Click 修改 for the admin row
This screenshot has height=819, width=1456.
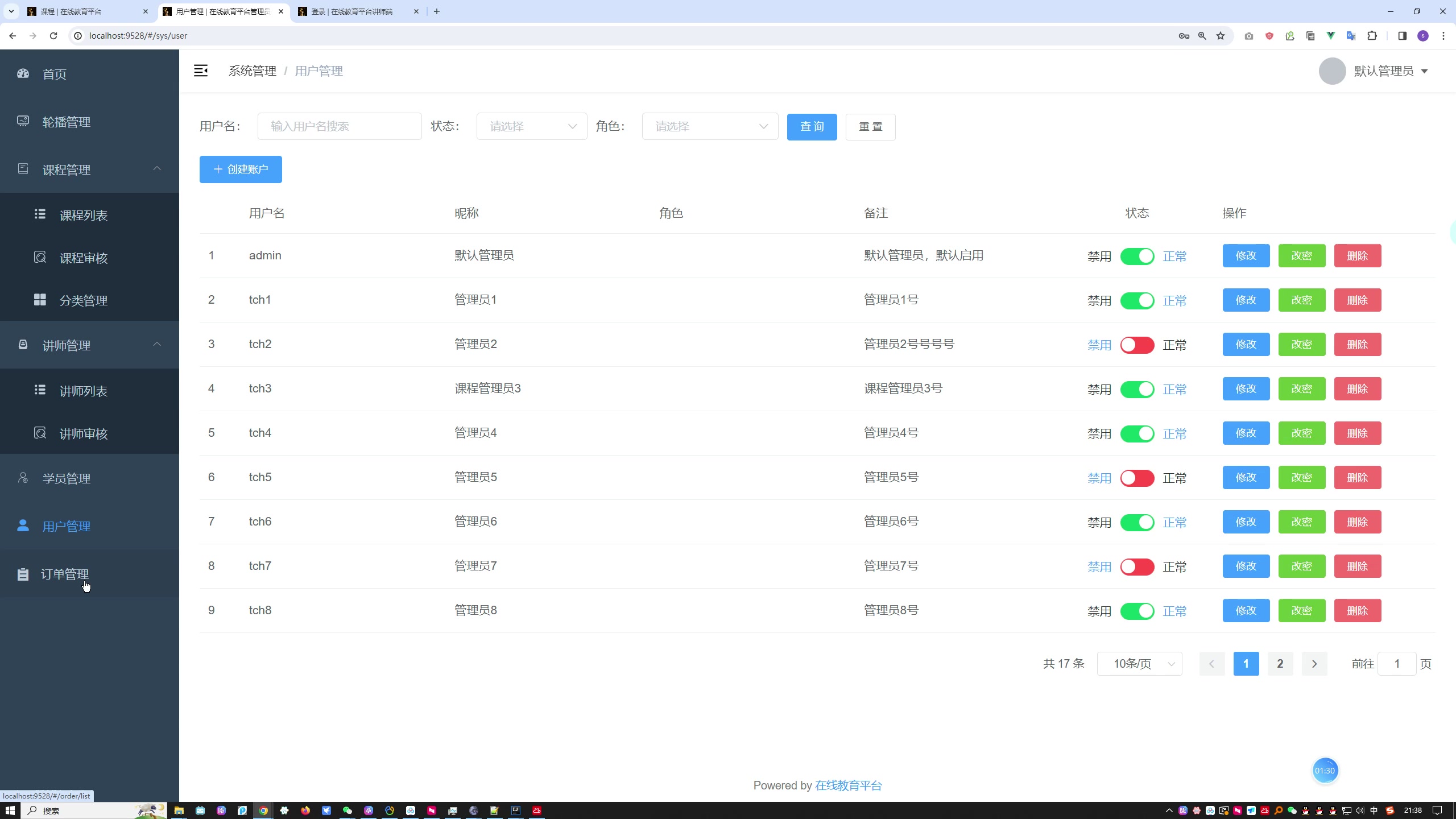tap(1246, 256)
